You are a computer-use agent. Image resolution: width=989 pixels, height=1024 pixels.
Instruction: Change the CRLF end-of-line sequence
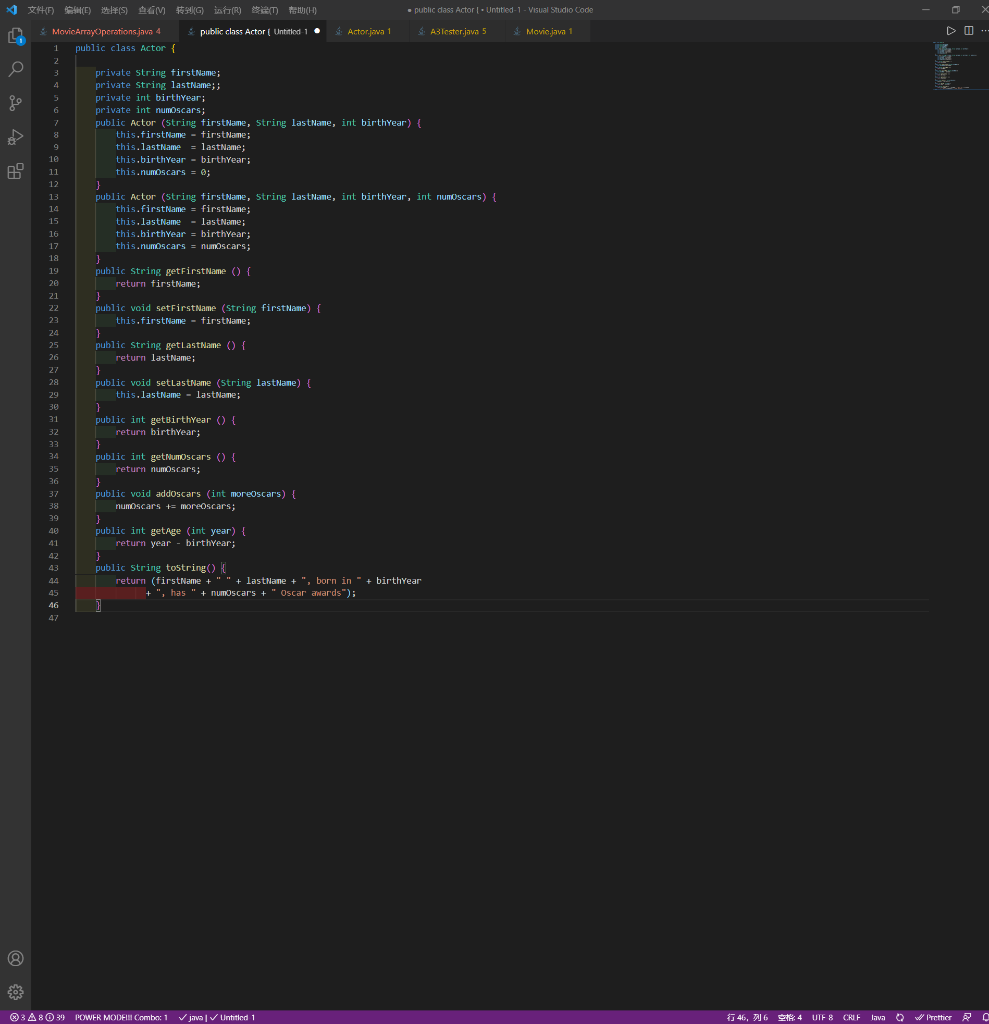tap(851, 1017)
